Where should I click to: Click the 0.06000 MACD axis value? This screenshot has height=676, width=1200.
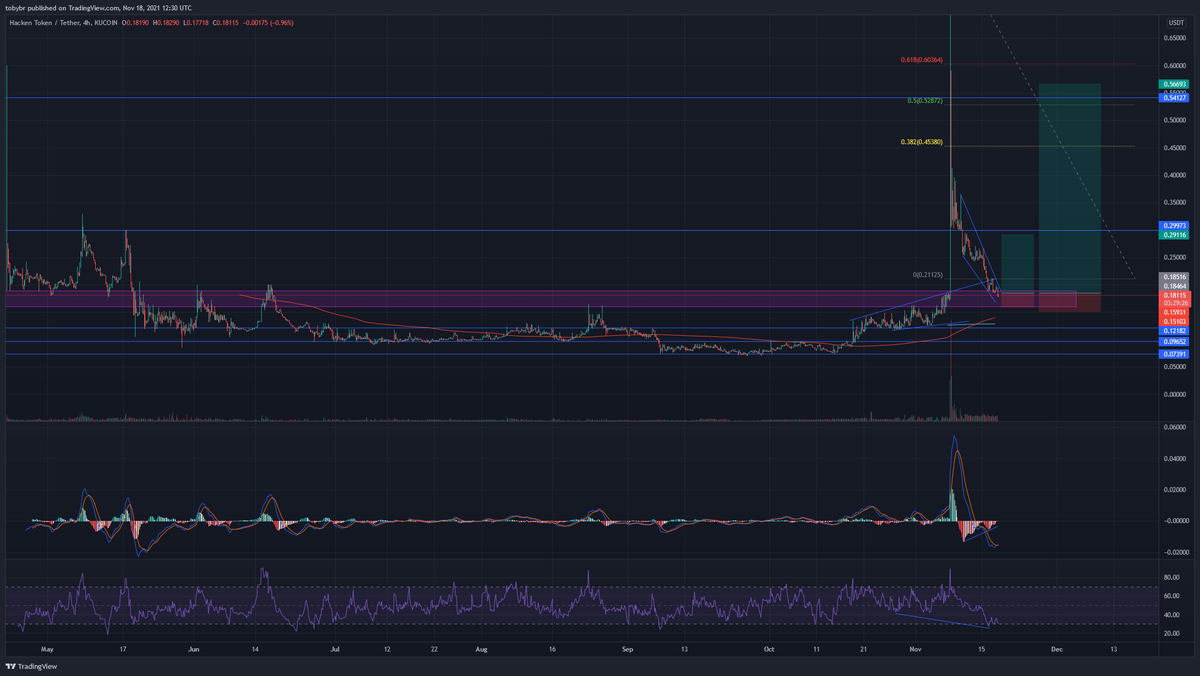tap(1174, 427)
